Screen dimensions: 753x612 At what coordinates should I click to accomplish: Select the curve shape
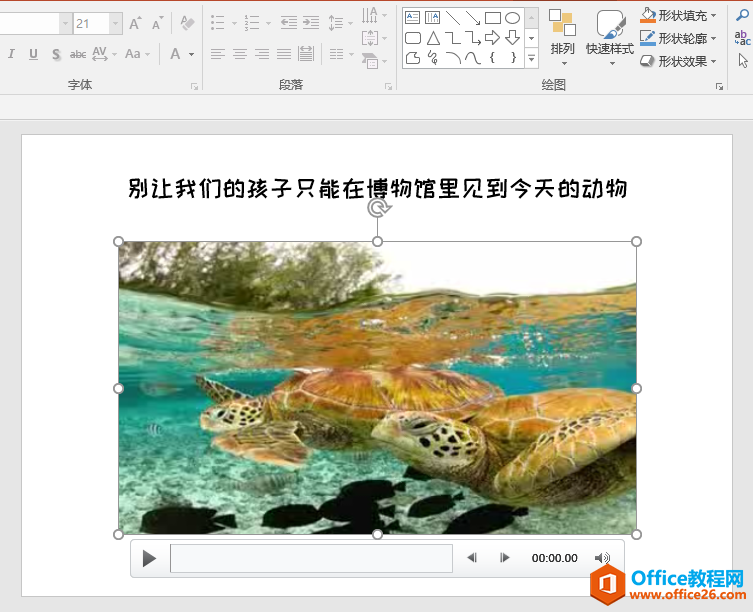coord(473,58)
